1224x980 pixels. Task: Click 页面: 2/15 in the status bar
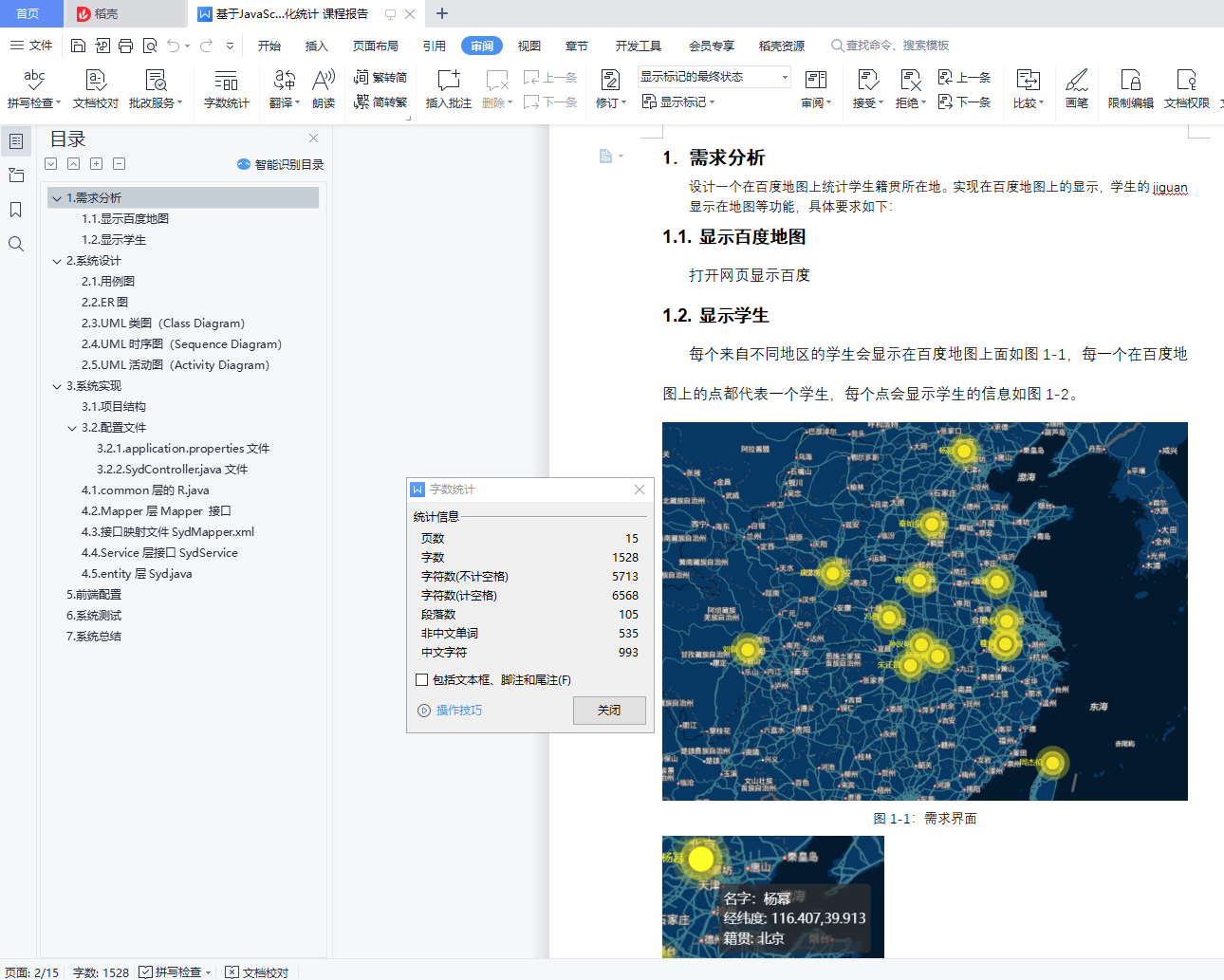[x=32, y=972]
